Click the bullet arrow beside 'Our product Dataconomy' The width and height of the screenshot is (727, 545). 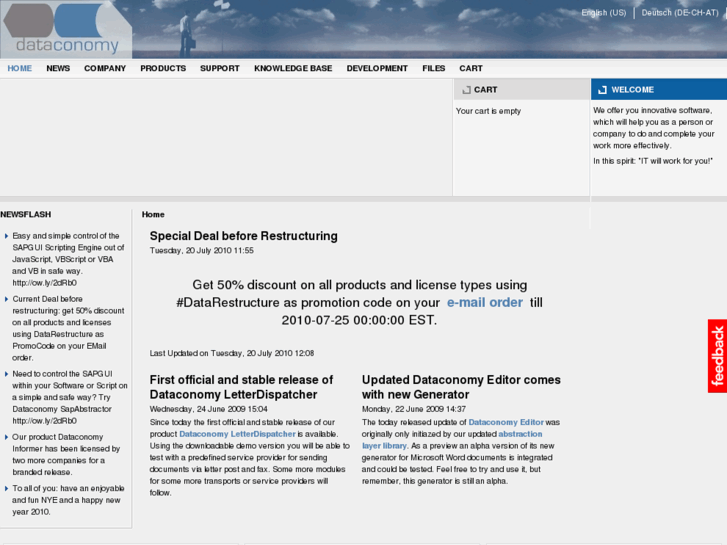click(x=6, y=437)
